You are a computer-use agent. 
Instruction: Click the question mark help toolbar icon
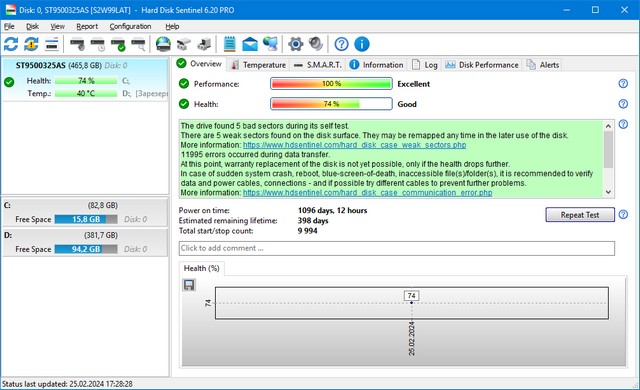tap(341, 44)
